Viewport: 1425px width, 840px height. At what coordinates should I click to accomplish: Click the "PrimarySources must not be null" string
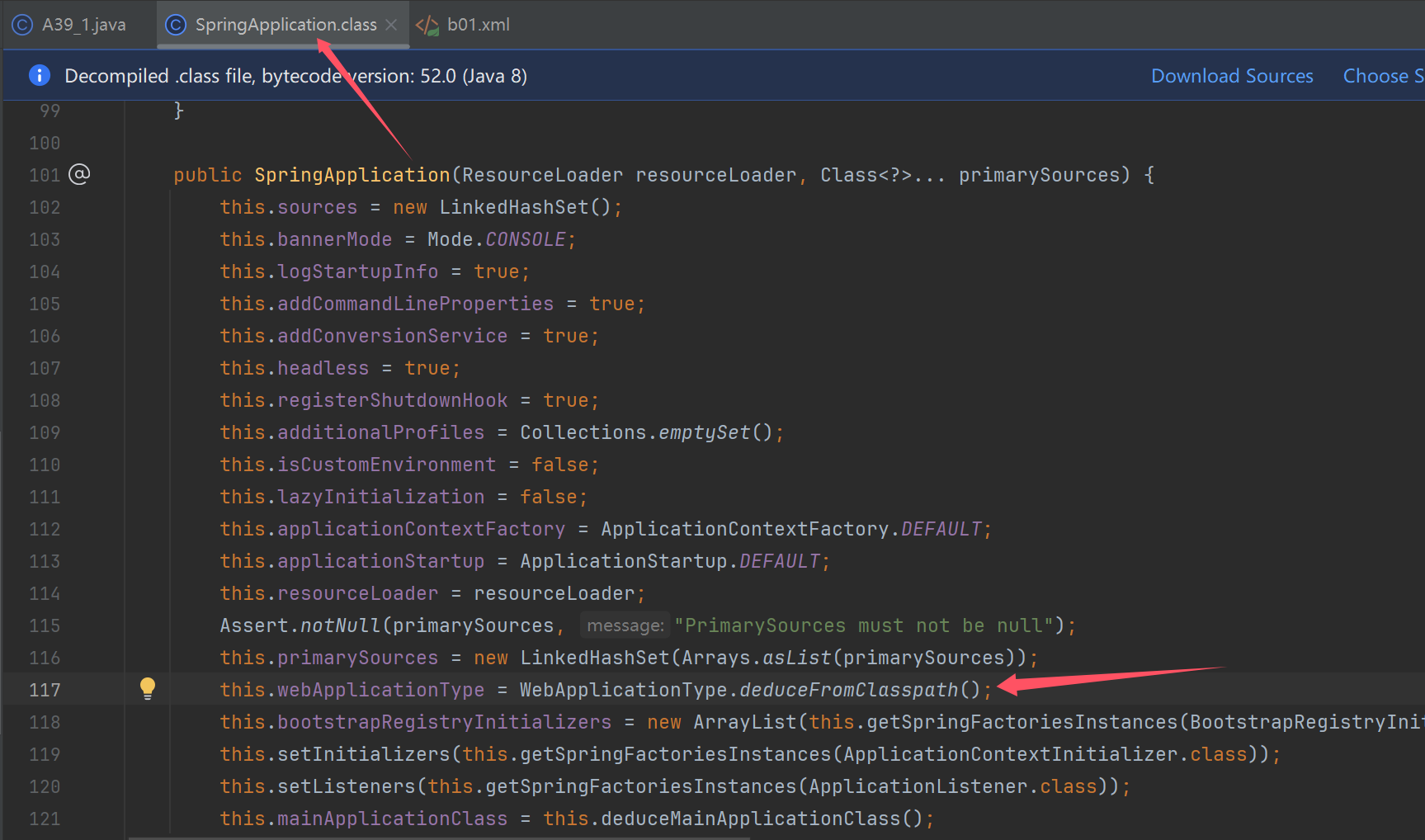[864, 625]
